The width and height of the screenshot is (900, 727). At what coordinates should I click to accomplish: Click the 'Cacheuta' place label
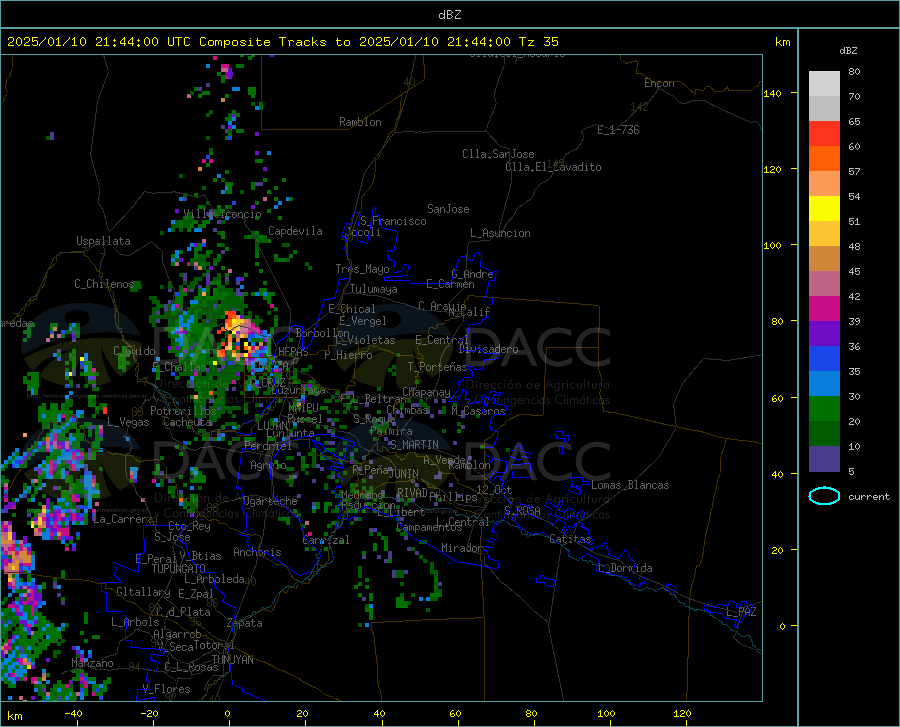[188, 422]
